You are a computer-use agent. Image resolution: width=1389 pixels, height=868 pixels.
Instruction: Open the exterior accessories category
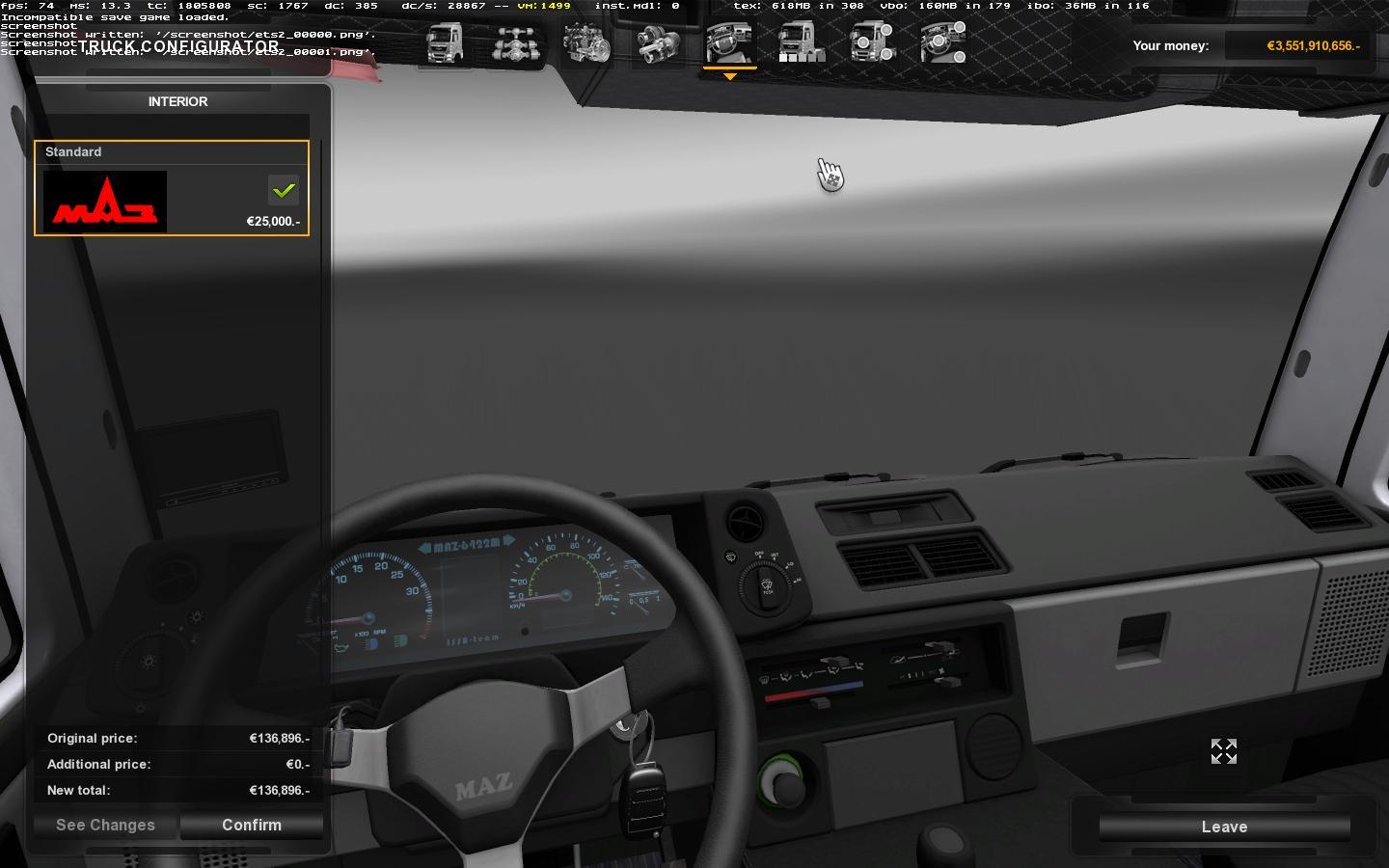(x=872, y=43)
